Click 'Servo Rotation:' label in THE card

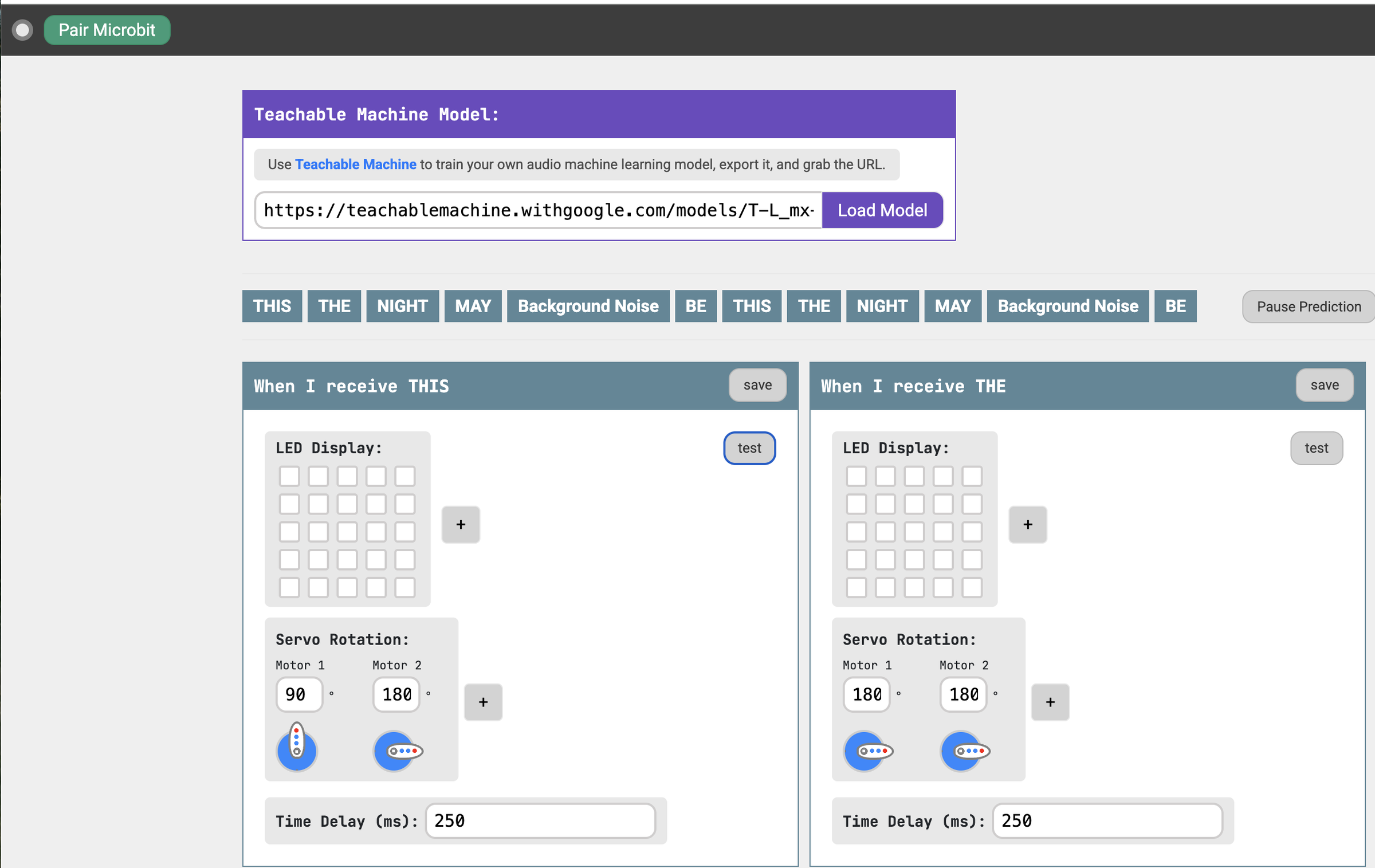909,639
